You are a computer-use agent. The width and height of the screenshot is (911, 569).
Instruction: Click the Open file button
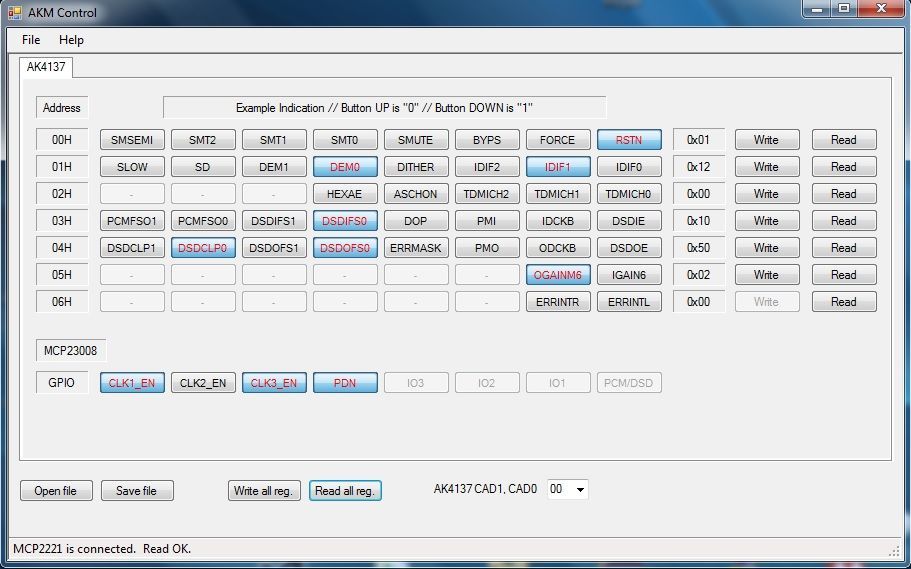point(56,491)
